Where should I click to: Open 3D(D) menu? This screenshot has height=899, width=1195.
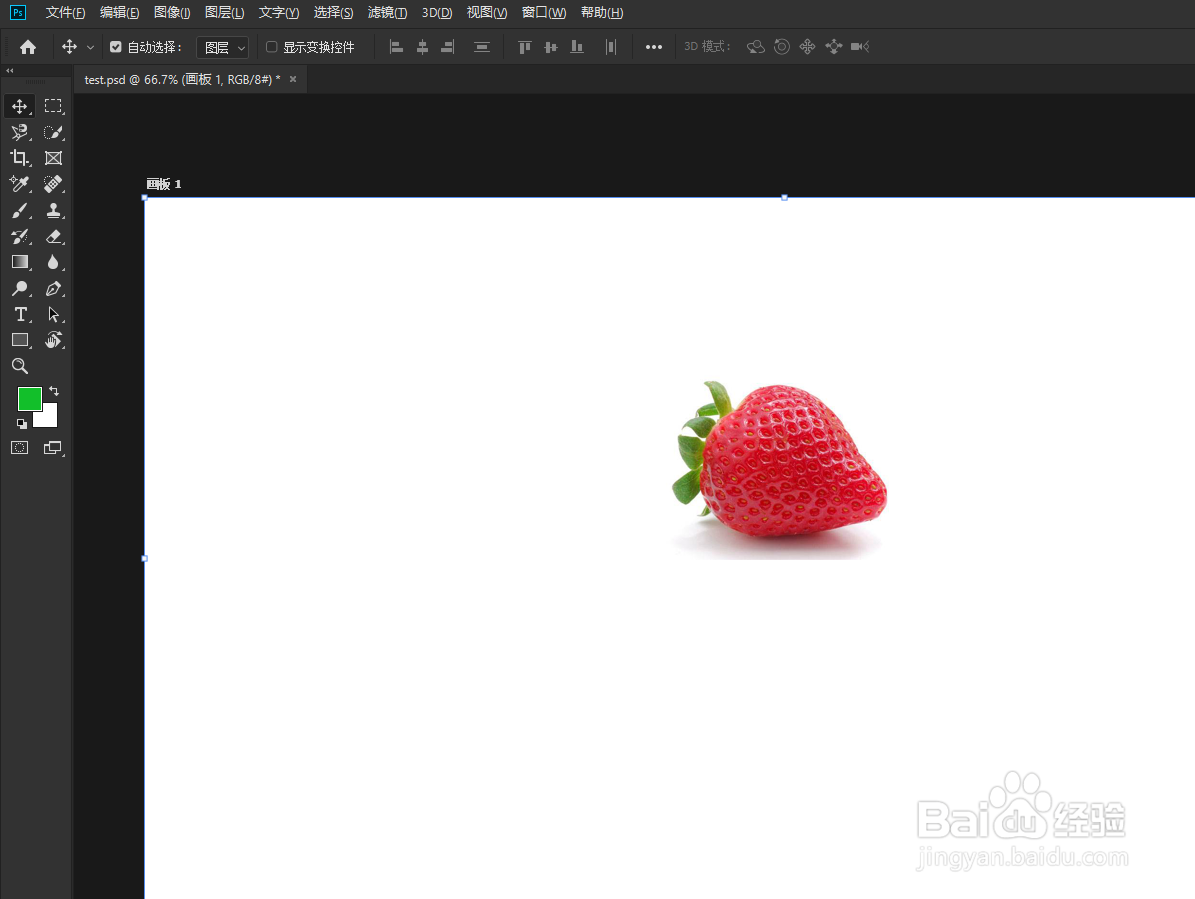(x=437, y=12)
